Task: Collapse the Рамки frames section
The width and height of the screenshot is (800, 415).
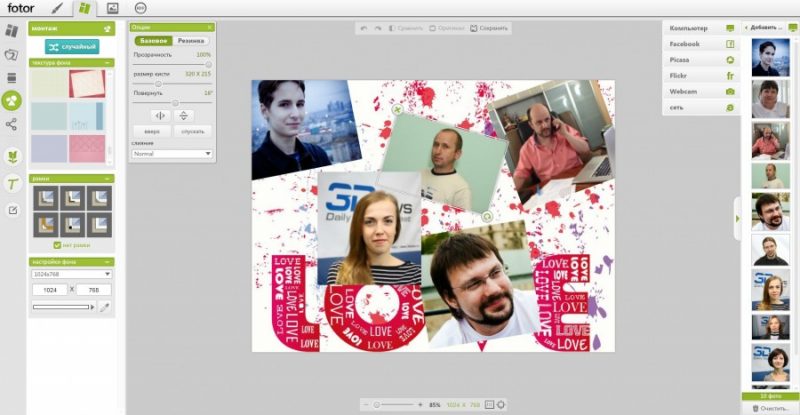Action: click(107, 179)
